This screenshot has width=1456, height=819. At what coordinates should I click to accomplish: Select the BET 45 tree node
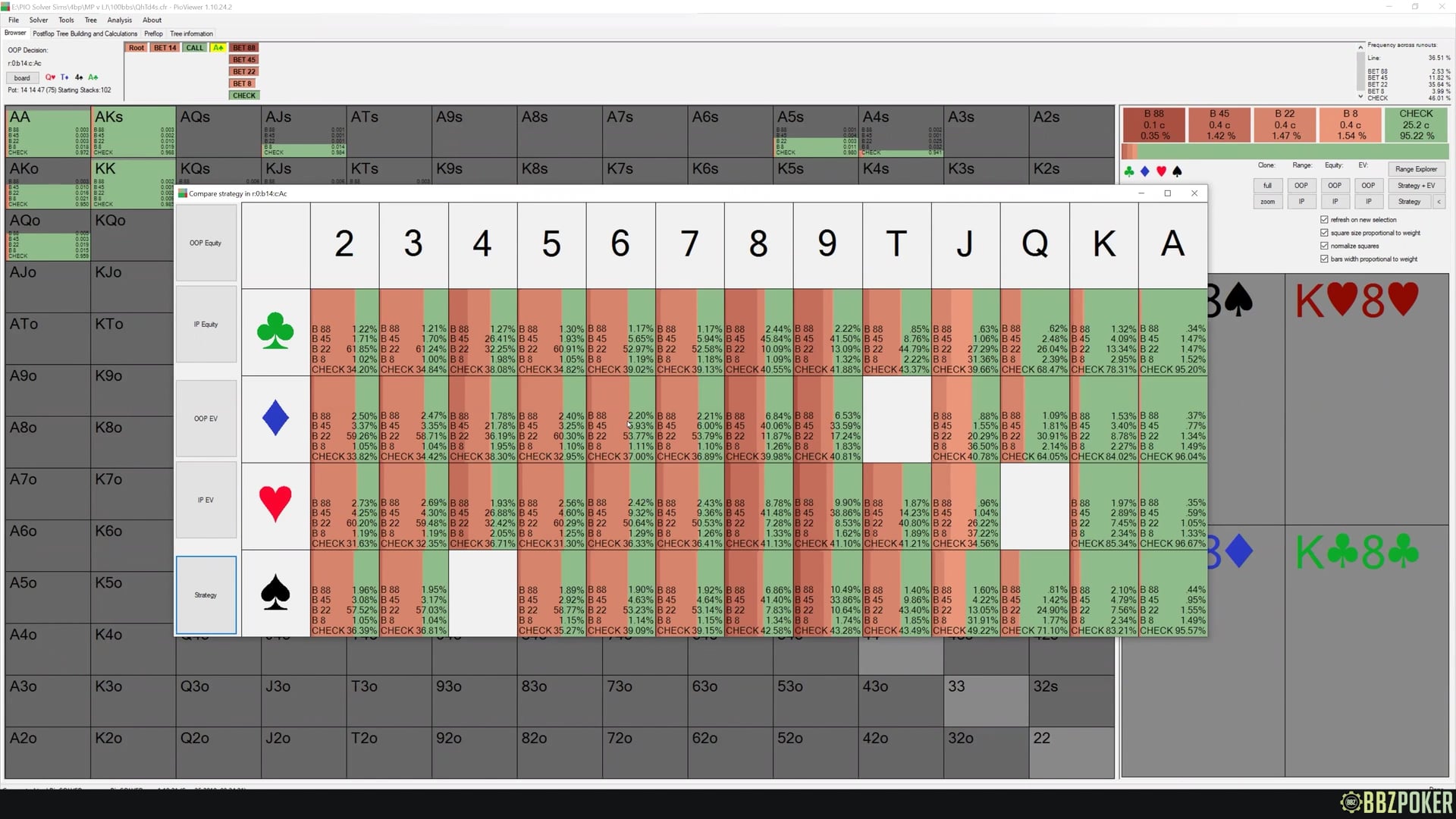pos(244,60)
